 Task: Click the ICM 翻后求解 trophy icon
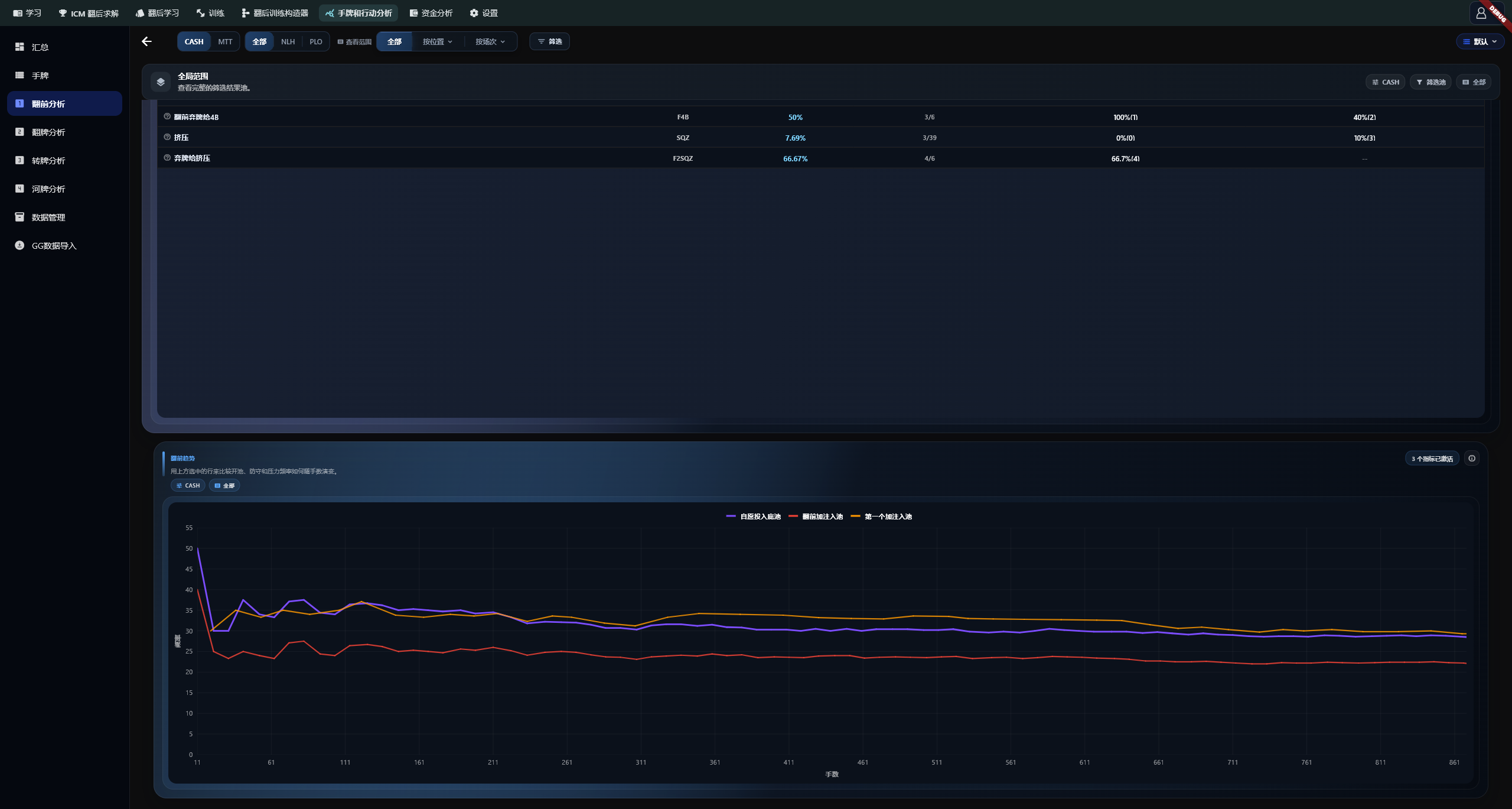tap(63, 13)
